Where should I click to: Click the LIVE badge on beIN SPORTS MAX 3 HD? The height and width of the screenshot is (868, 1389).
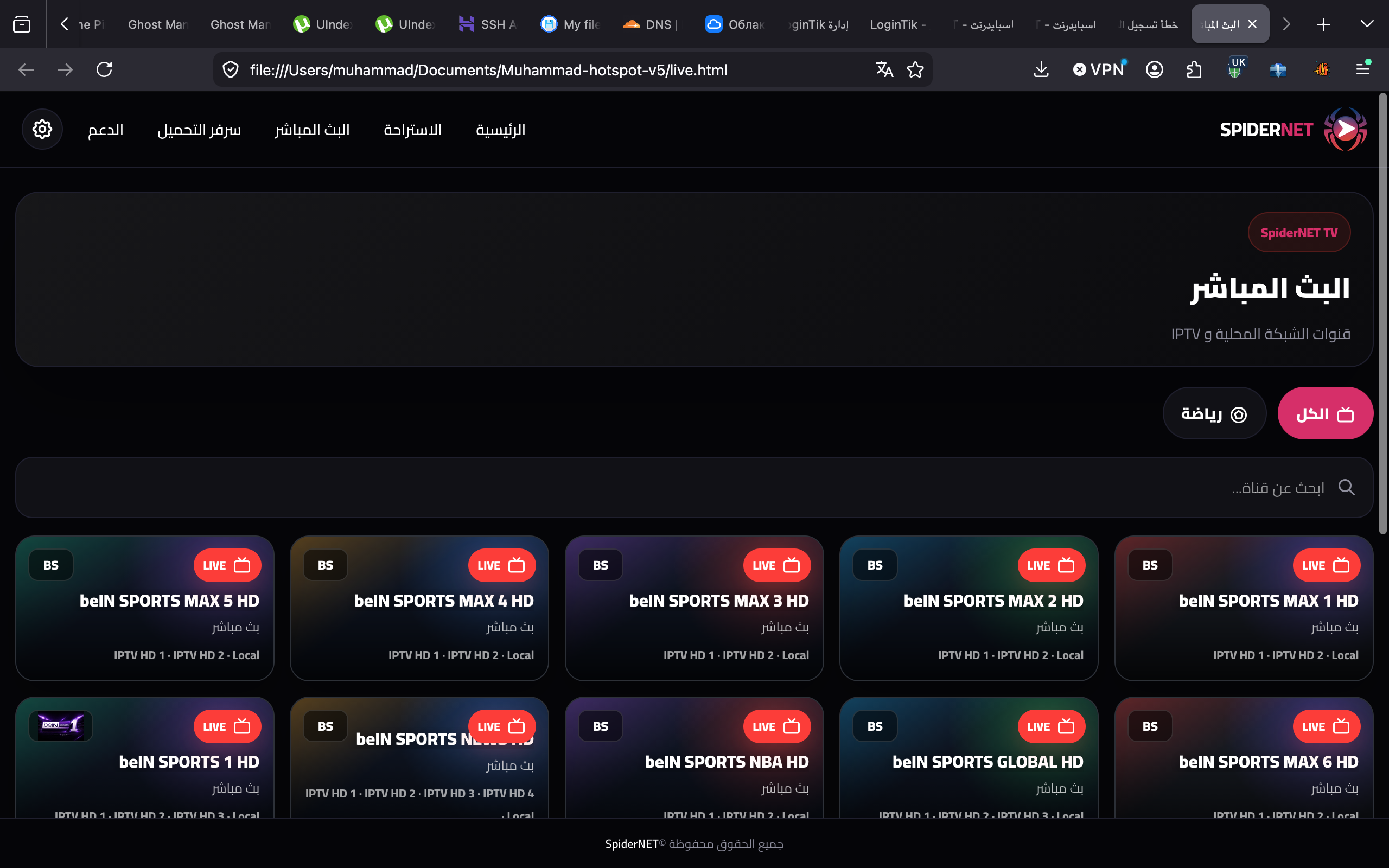coord(776,565)
